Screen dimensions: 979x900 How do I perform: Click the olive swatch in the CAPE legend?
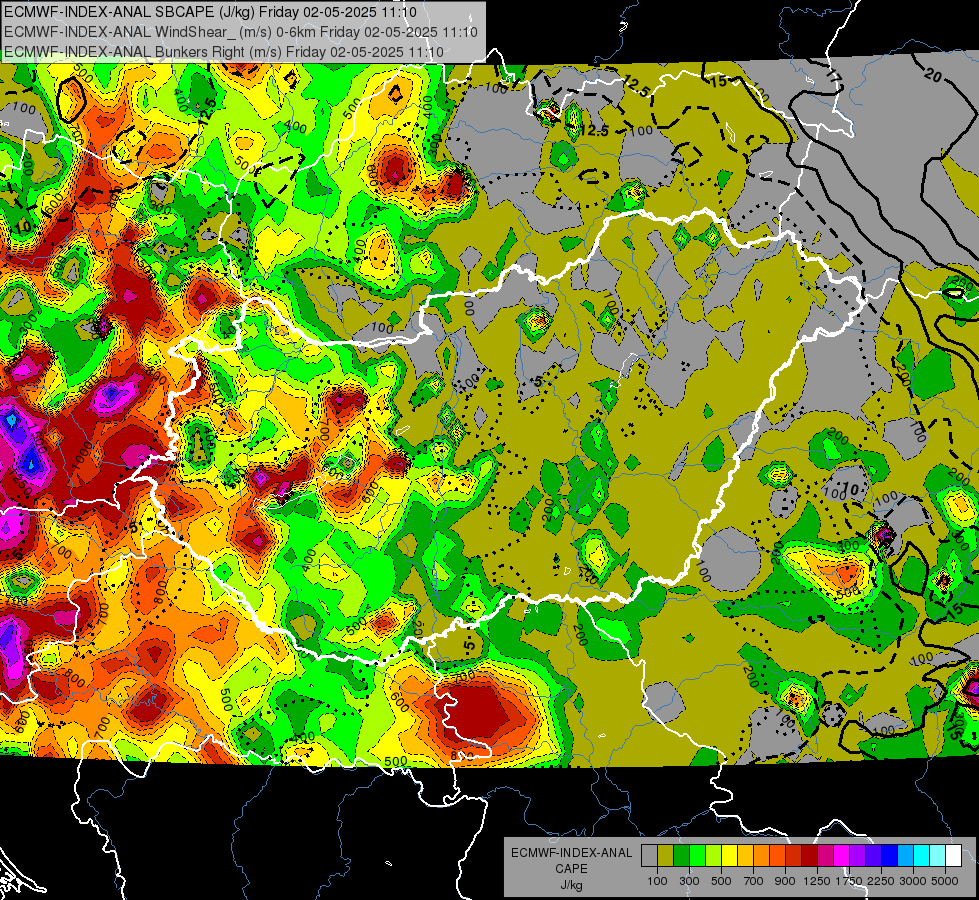[x=666, y=855]
